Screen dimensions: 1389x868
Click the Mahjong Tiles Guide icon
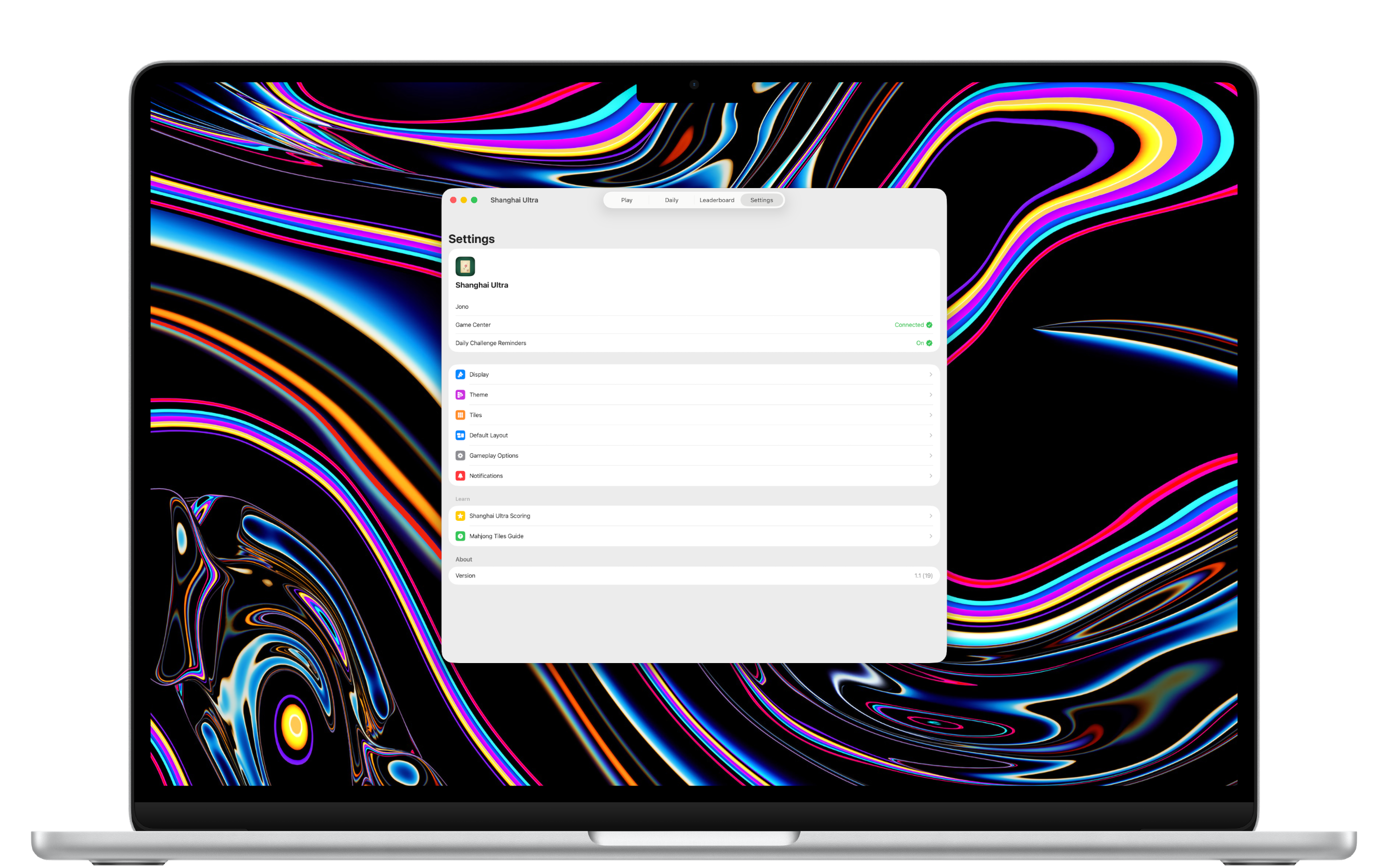(460, 536)
